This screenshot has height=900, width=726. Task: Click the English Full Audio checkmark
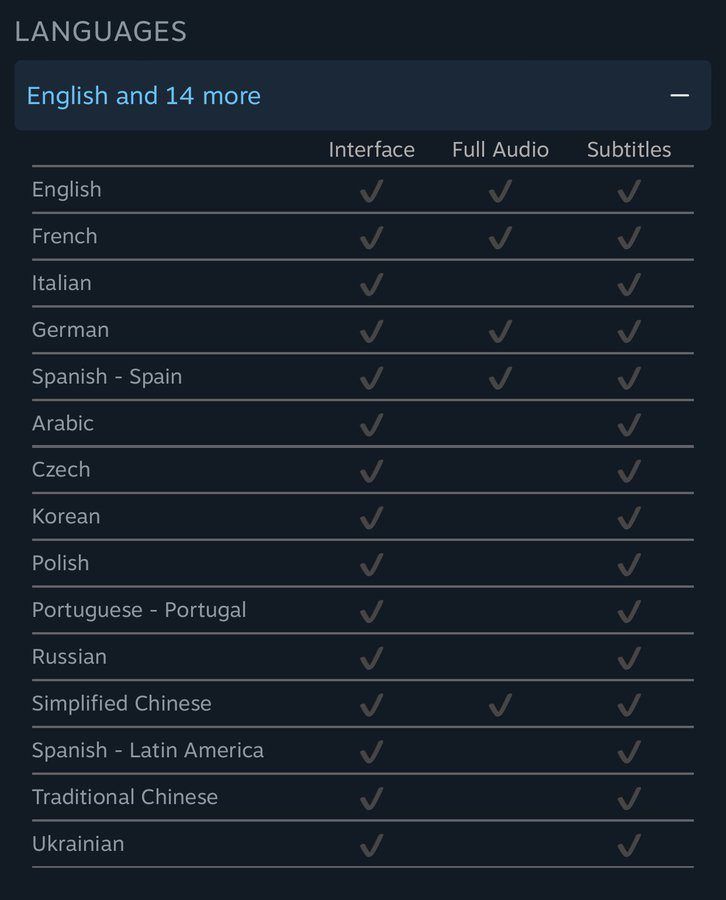point(500,190)
